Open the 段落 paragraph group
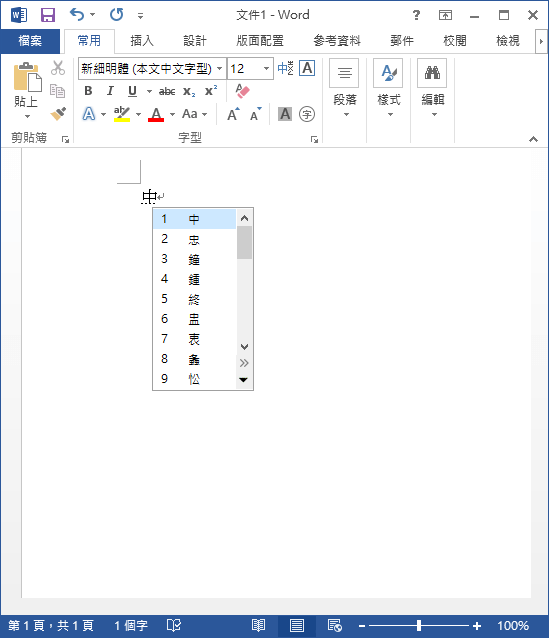549x638 pixels. point(345,89)
